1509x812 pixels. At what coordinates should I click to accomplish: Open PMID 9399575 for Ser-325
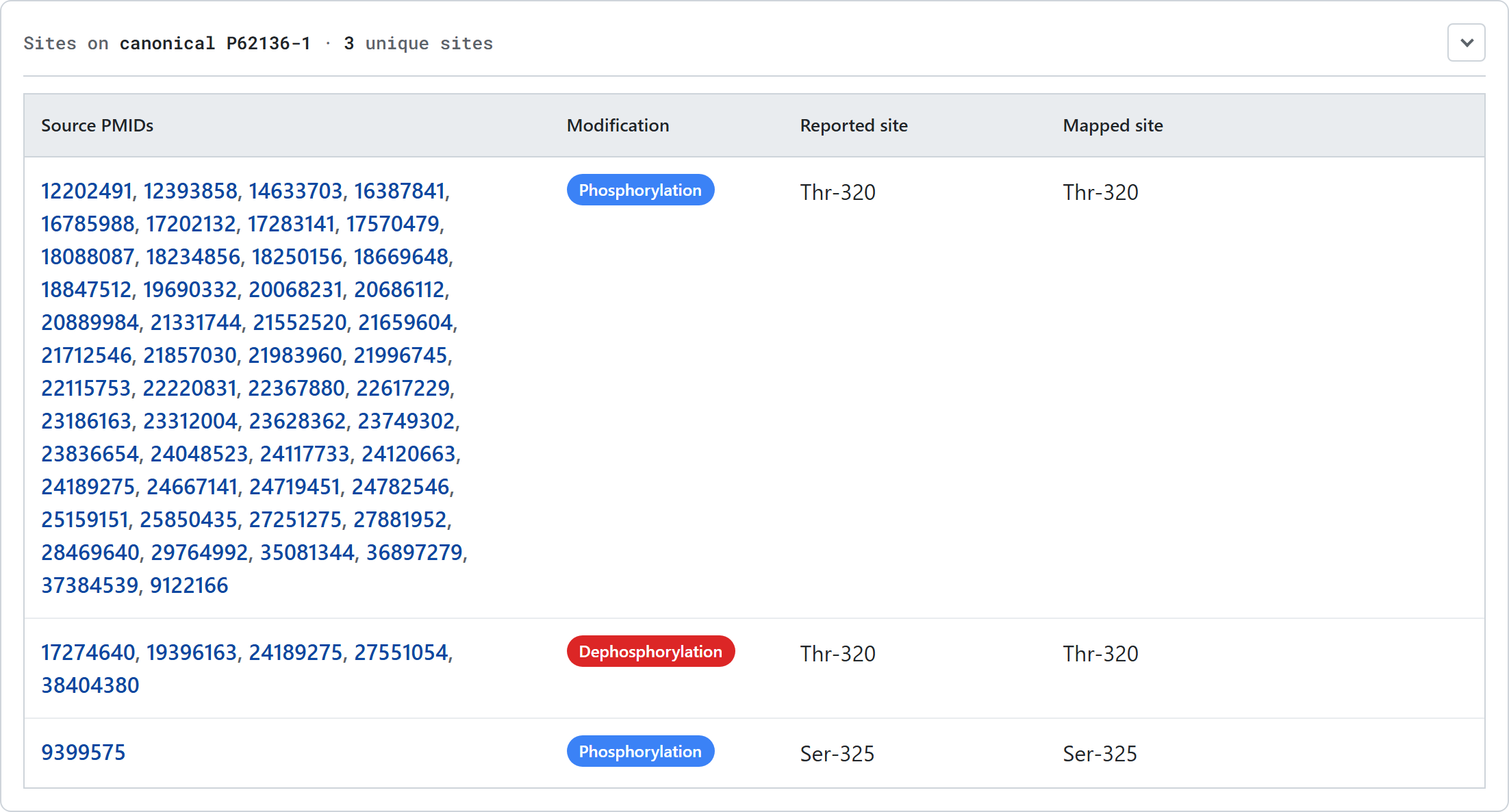pyautogui.click(x=83, y=752)
